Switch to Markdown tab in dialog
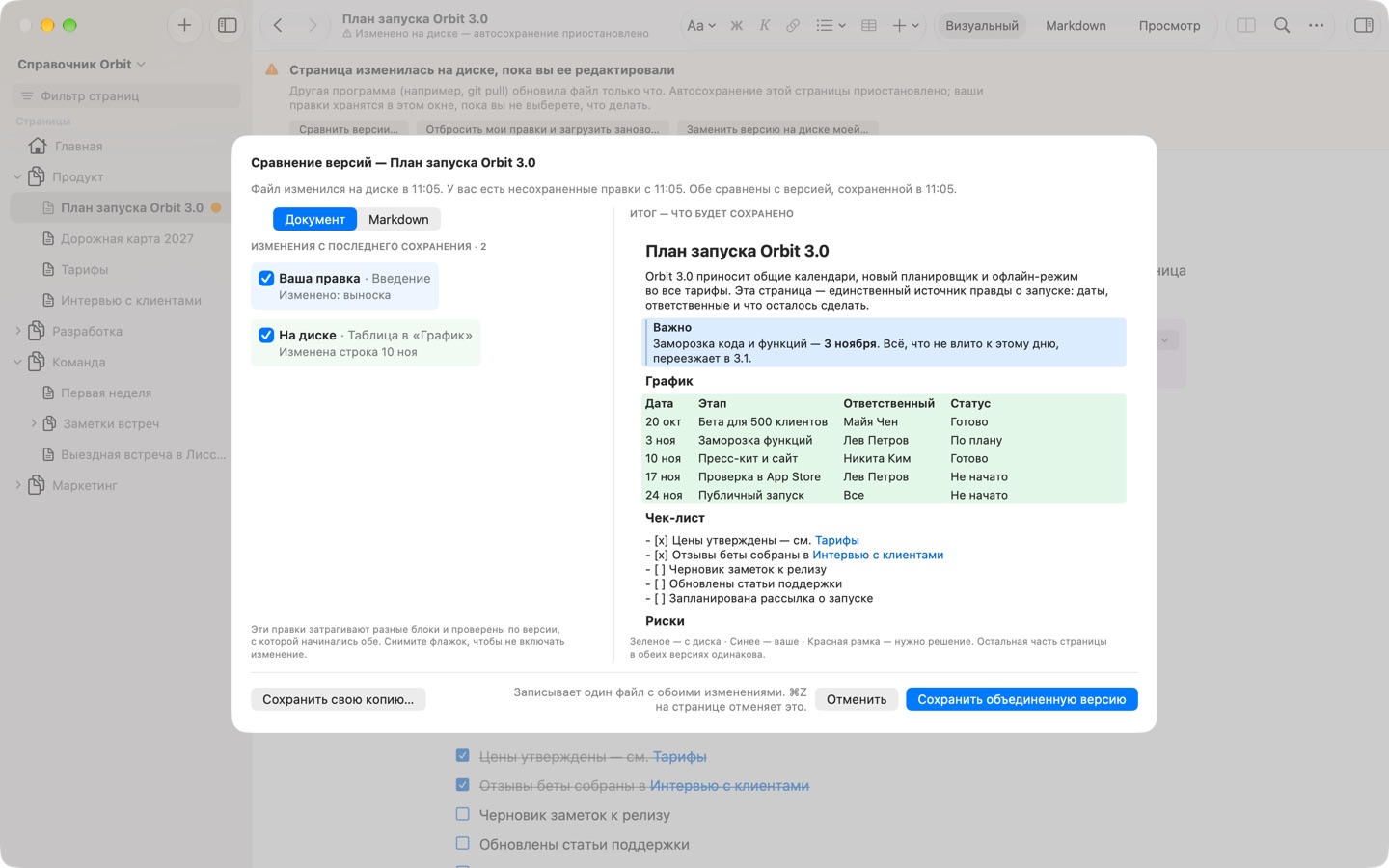1389x868 pixels. point(398,220)
